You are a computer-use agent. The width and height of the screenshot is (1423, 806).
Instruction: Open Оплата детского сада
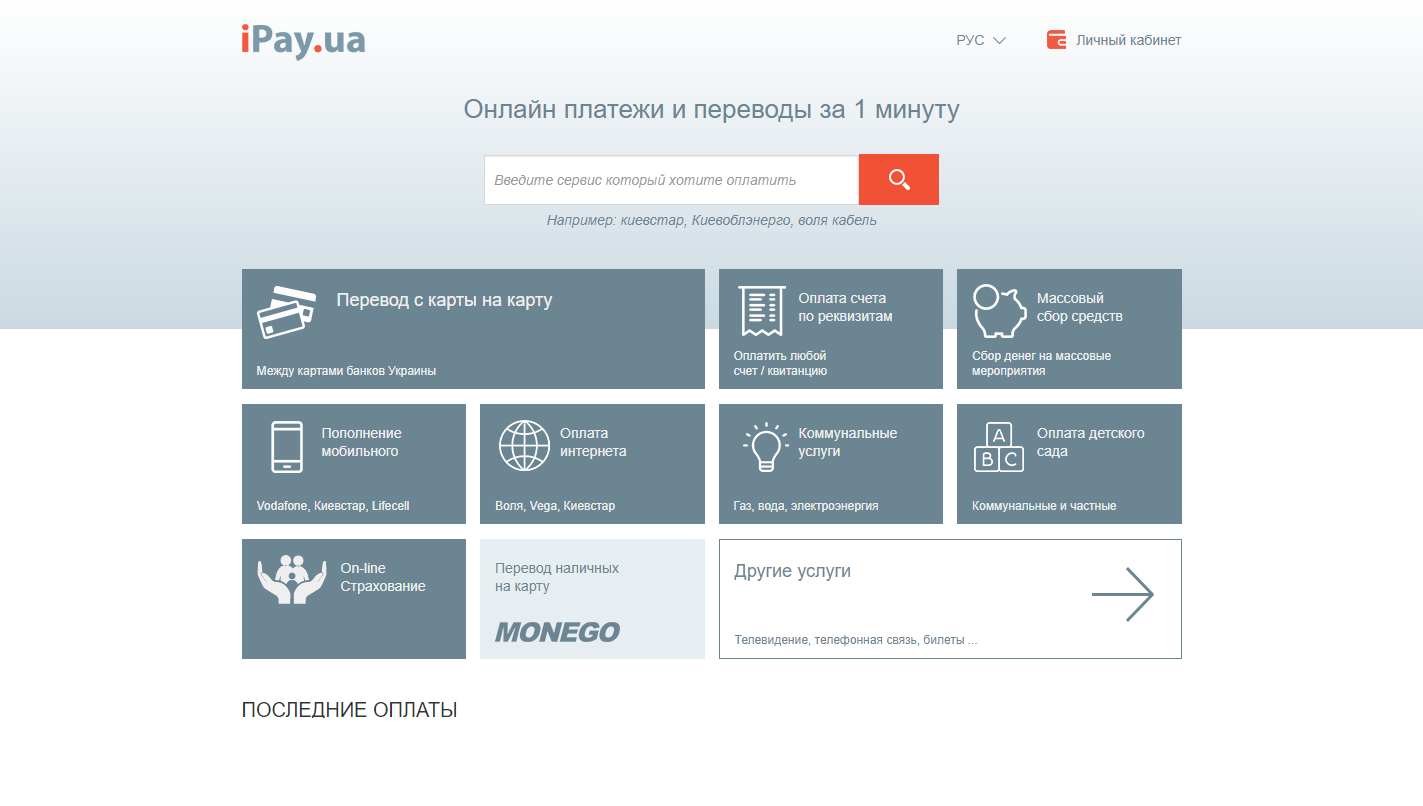[x=1091, y=442]
